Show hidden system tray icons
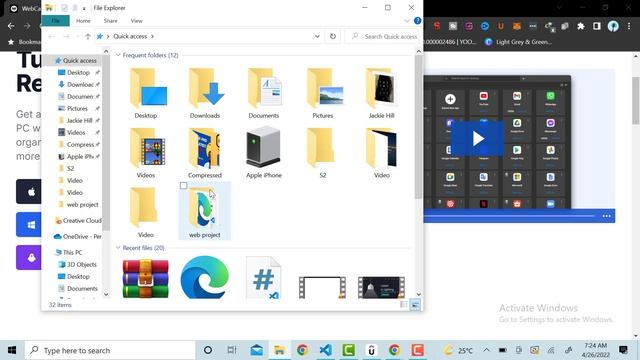640x360 pixels. [x=487, y=350]
